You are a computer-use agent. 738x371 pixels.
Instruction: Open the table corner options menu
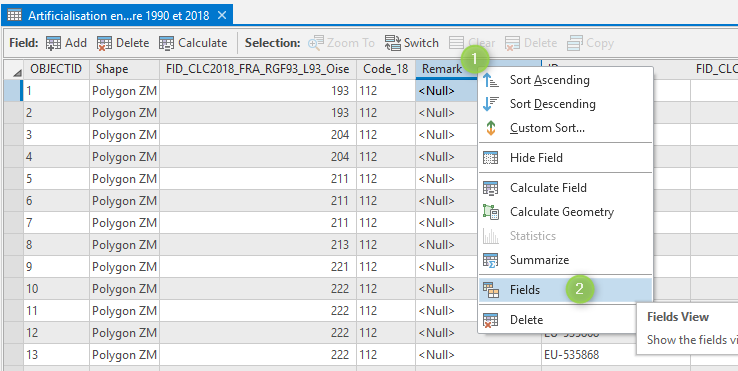(14, 70)
